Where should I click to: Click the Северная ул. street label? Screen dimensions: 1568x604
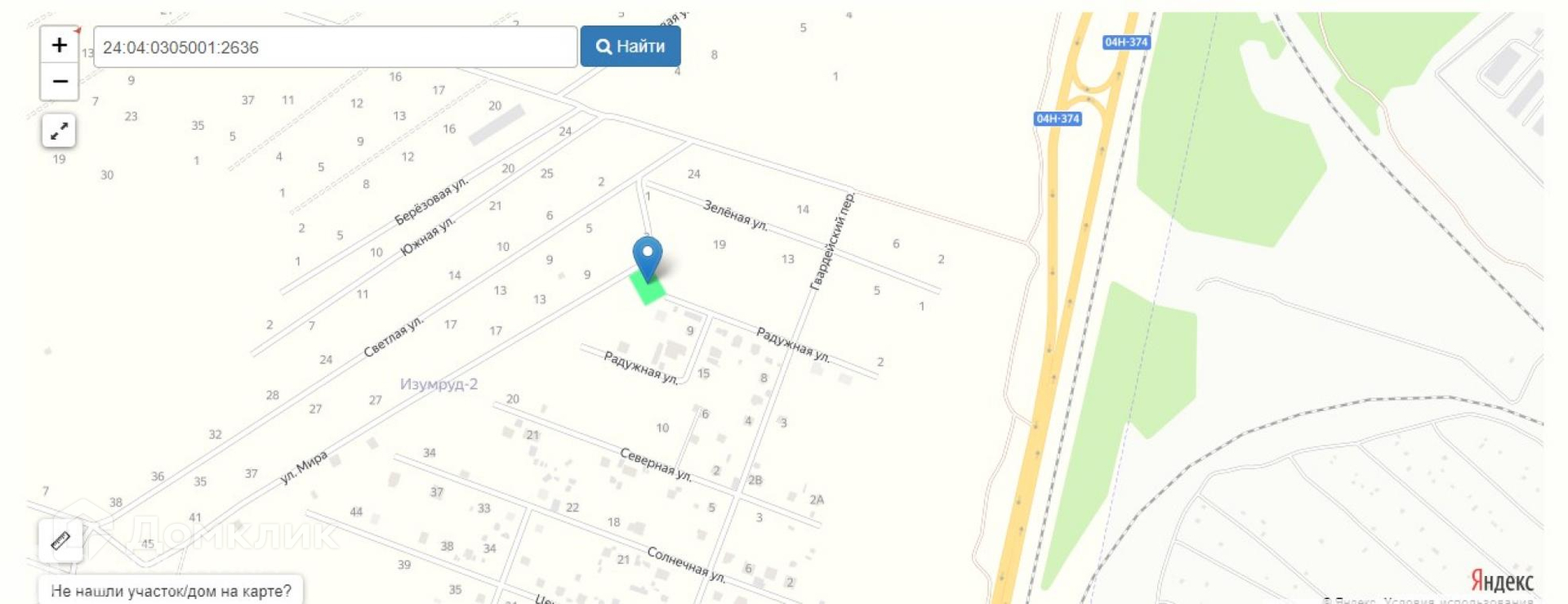coord(656,464)
